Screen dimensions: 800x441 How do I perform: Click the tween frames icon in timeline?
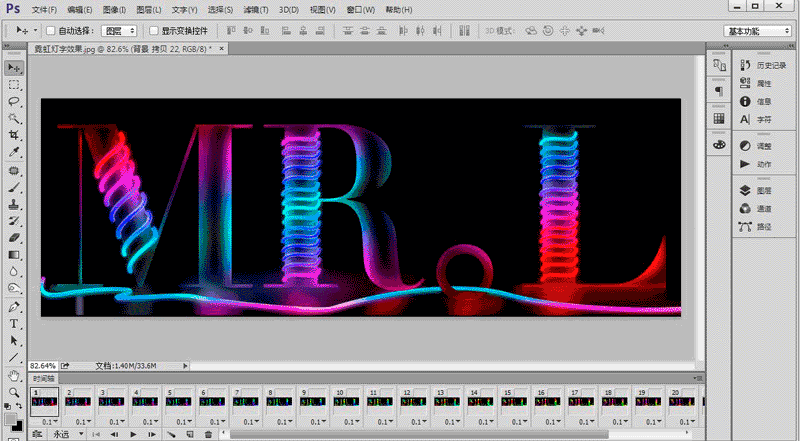(x=171, y=434)
